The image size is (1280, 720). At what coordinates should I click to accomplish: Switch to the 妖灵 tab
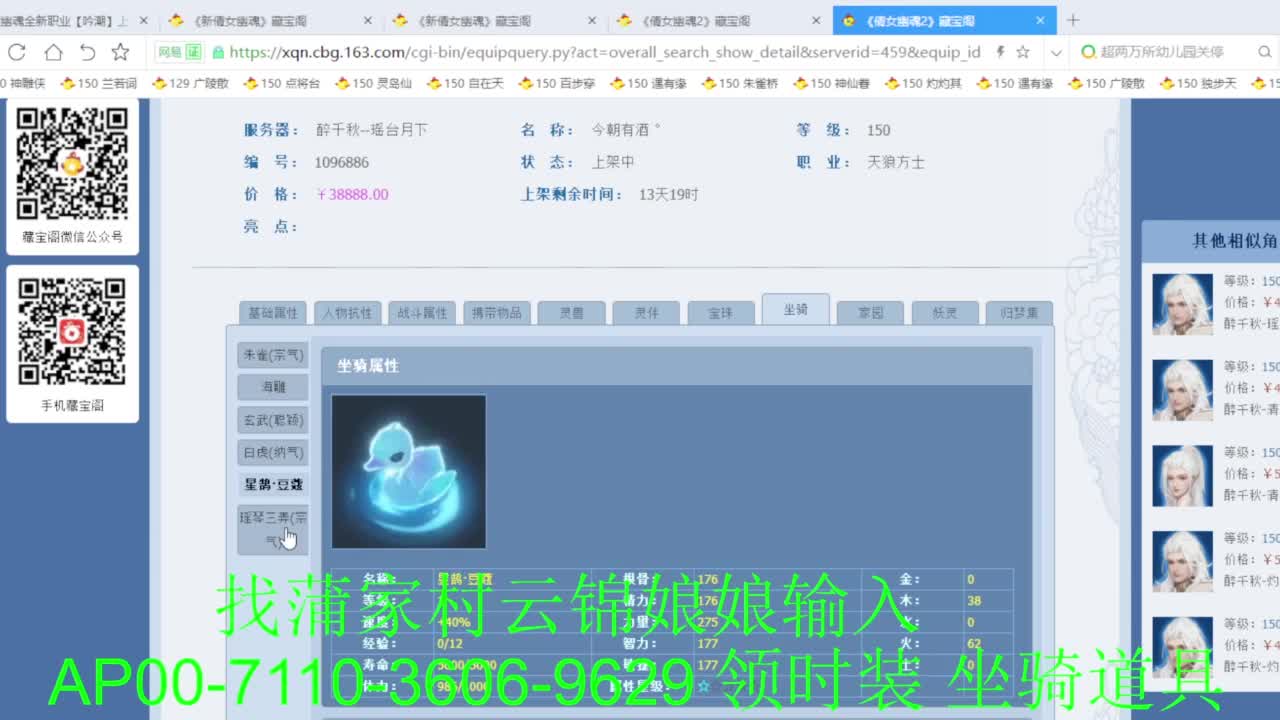click(x=945, y=313)
